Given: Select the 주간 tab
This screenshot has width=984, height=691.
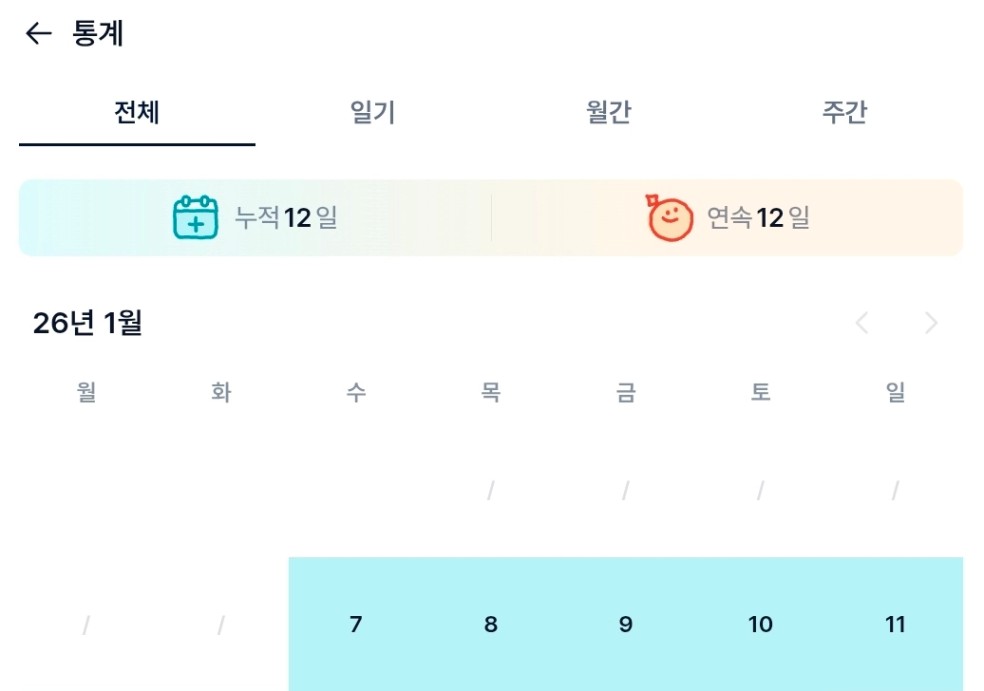Looking at the screenshot, I should (x=844, y=113).
